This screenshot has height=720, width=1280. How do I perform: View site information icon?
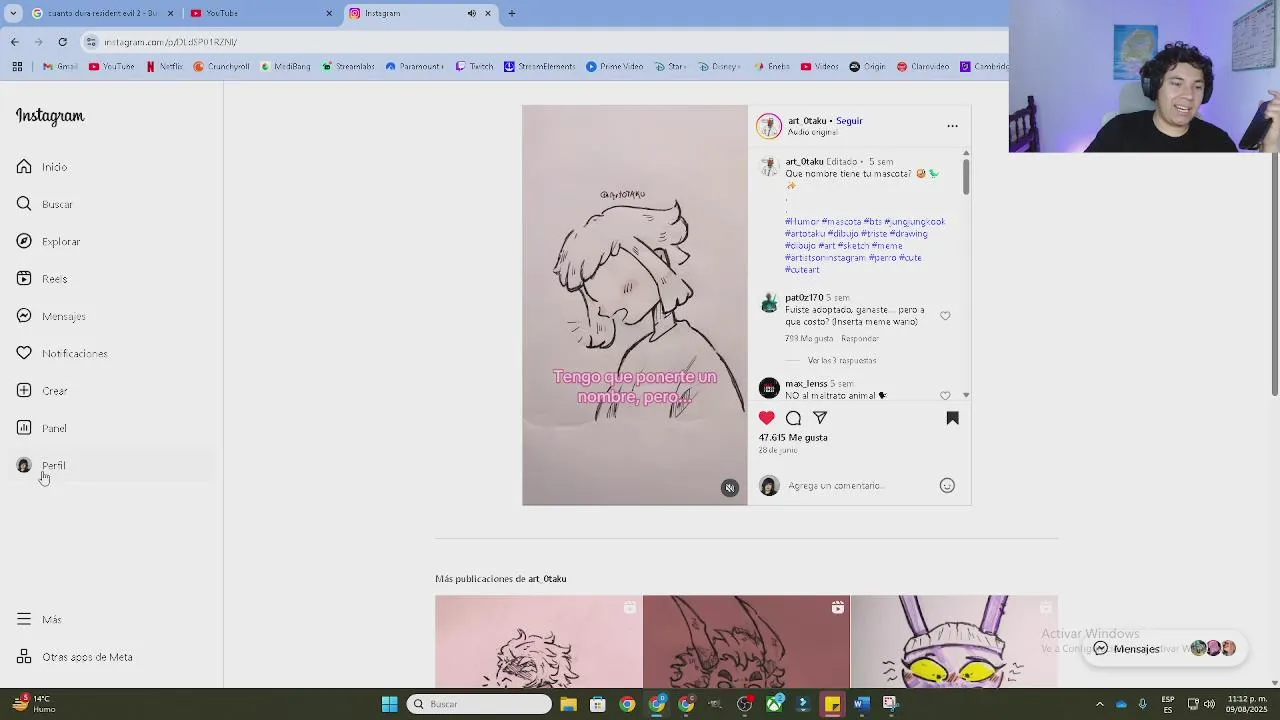[x=91, y=42]
